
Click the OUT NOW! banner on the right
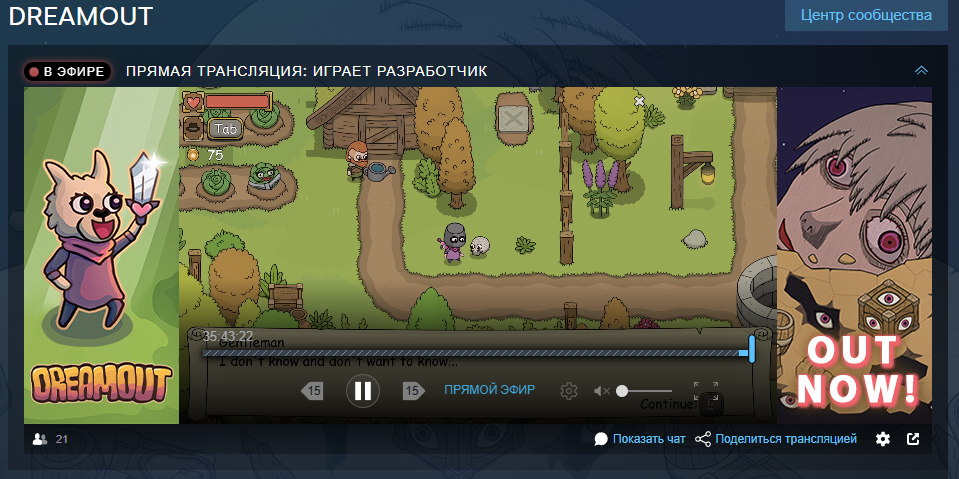(854, 255)
